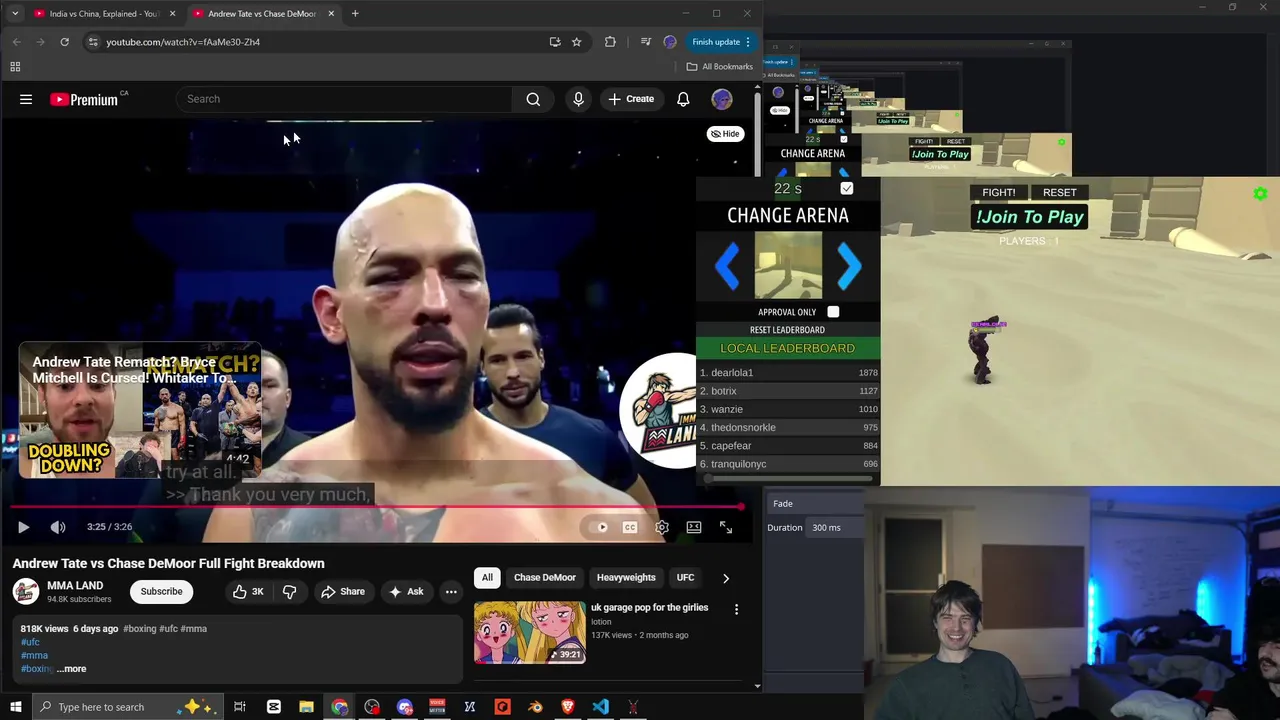1280x720 pixels.
Task: Toggle closed captions CC button
Action: [630, 527]
